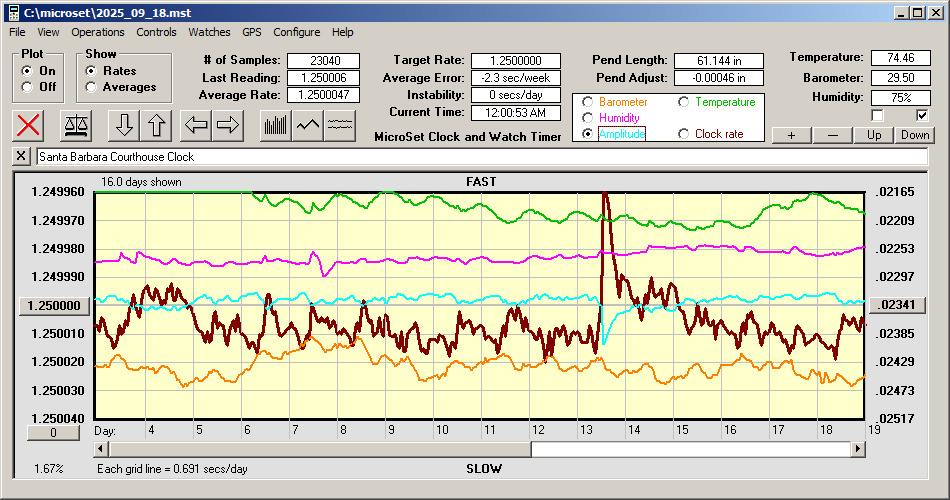Click the left arrow toolbar icon
This screenshot has width=950, height=500.
click(196, 125)
